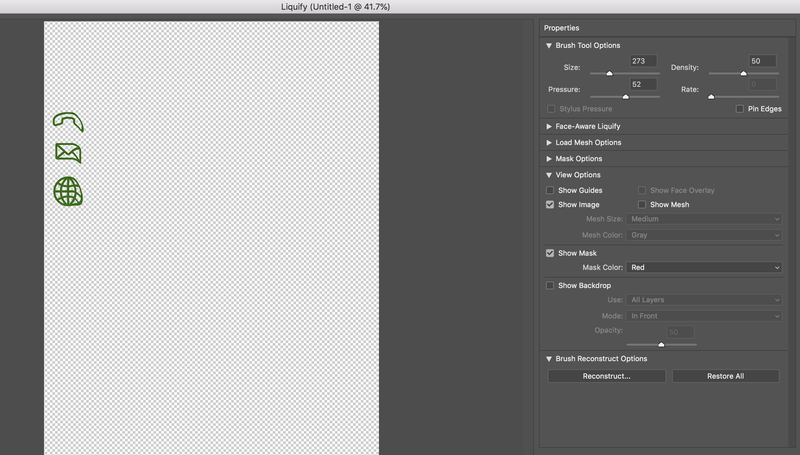Click the Density value field showing 50

pyautogui.click(x=762, y=61)
